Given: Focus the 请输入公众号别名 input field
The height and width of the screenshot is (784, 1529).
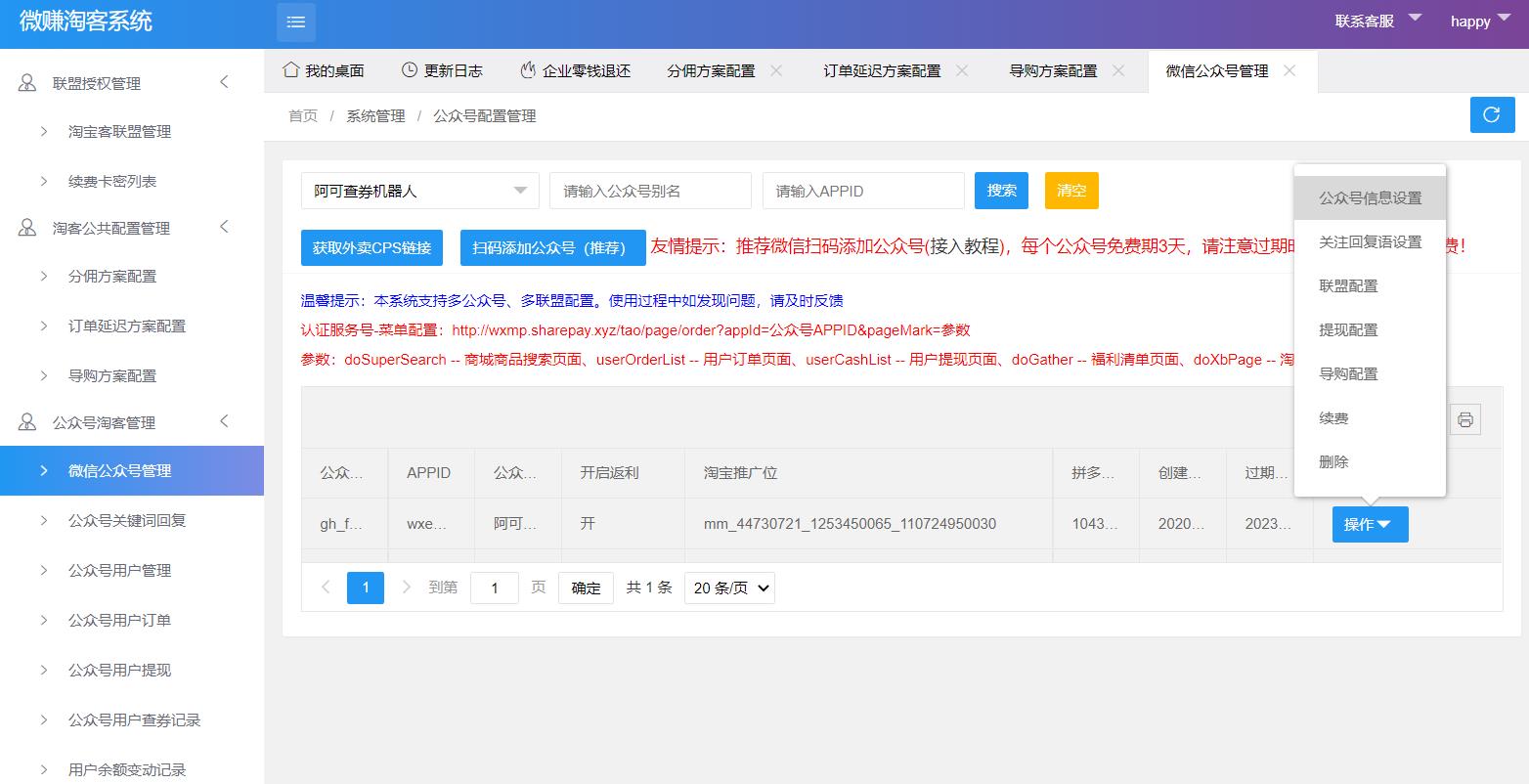Looking at the screenshot, I should click(x=650, y=191).
